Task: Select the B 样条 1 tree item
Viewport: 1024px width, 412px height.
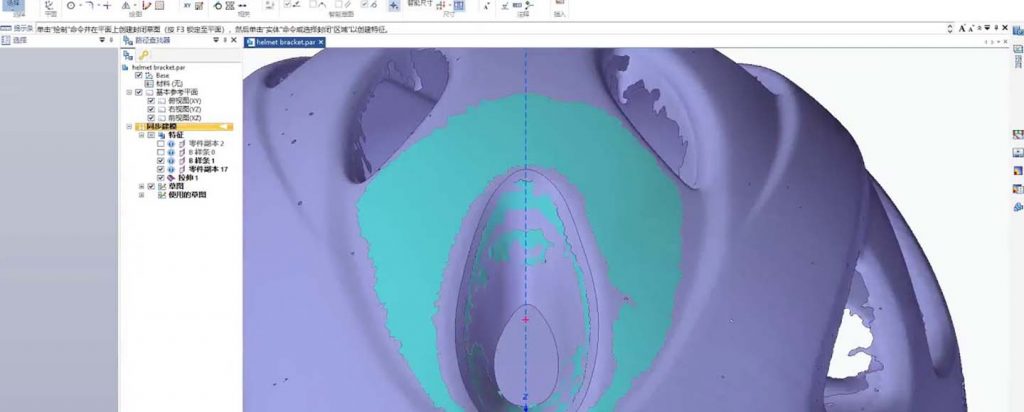Action: [202, 161]
